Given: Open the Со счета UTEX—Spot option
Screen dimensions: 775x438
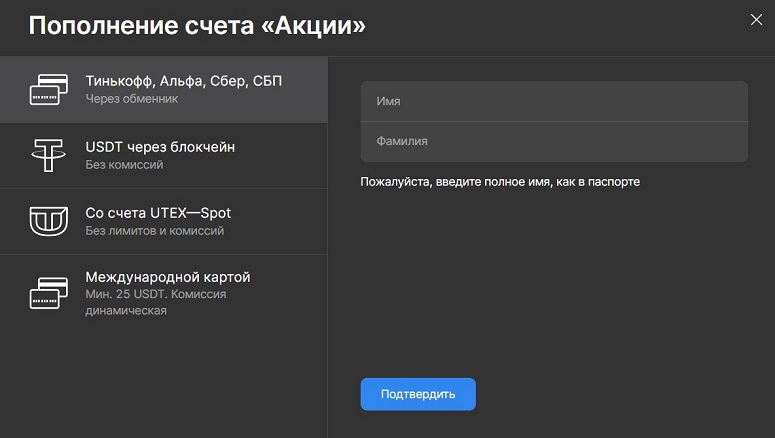Looking at the screenshot, I should [164, 221].
